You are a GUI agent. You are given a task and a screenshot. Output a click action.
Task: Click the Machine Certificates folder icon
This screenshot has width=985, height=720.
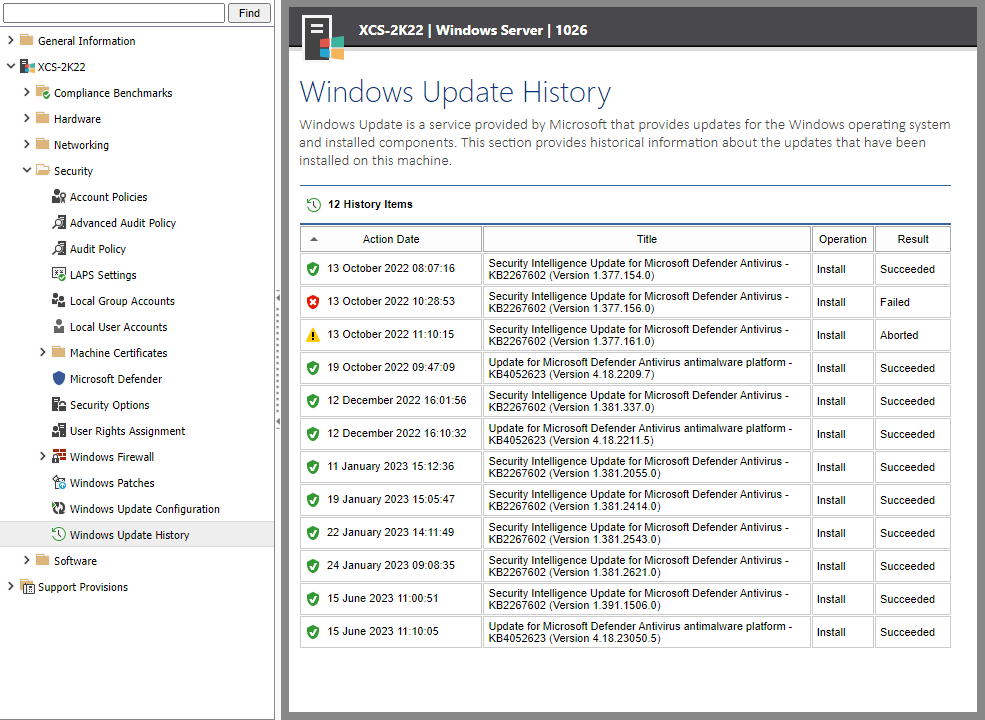[58, 352]
